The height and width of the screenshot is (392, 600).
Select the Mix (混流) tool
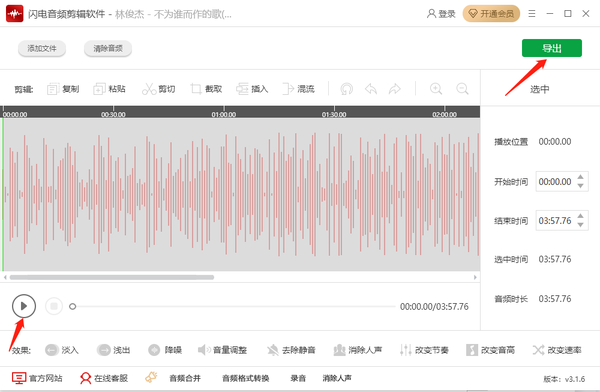(x=288, y=89)
